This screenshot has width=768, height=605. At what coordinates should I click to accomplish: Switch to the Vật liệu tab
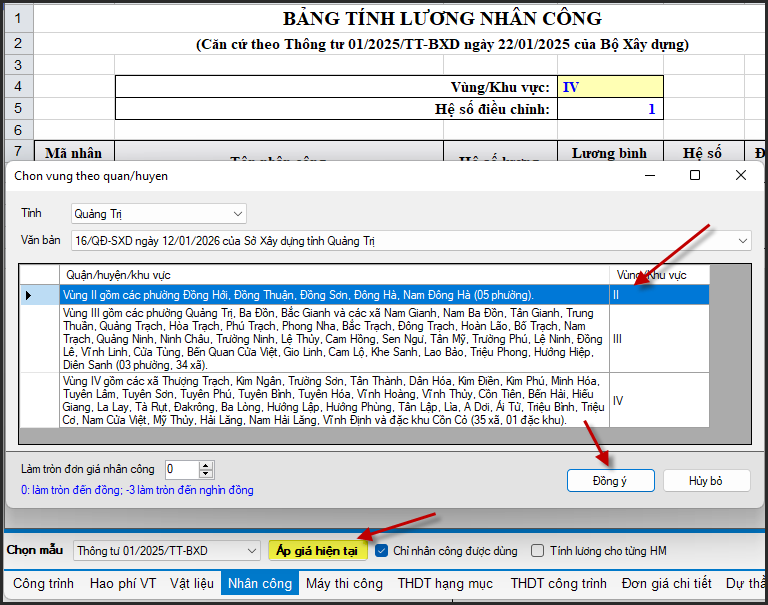[x=192, y=584]
